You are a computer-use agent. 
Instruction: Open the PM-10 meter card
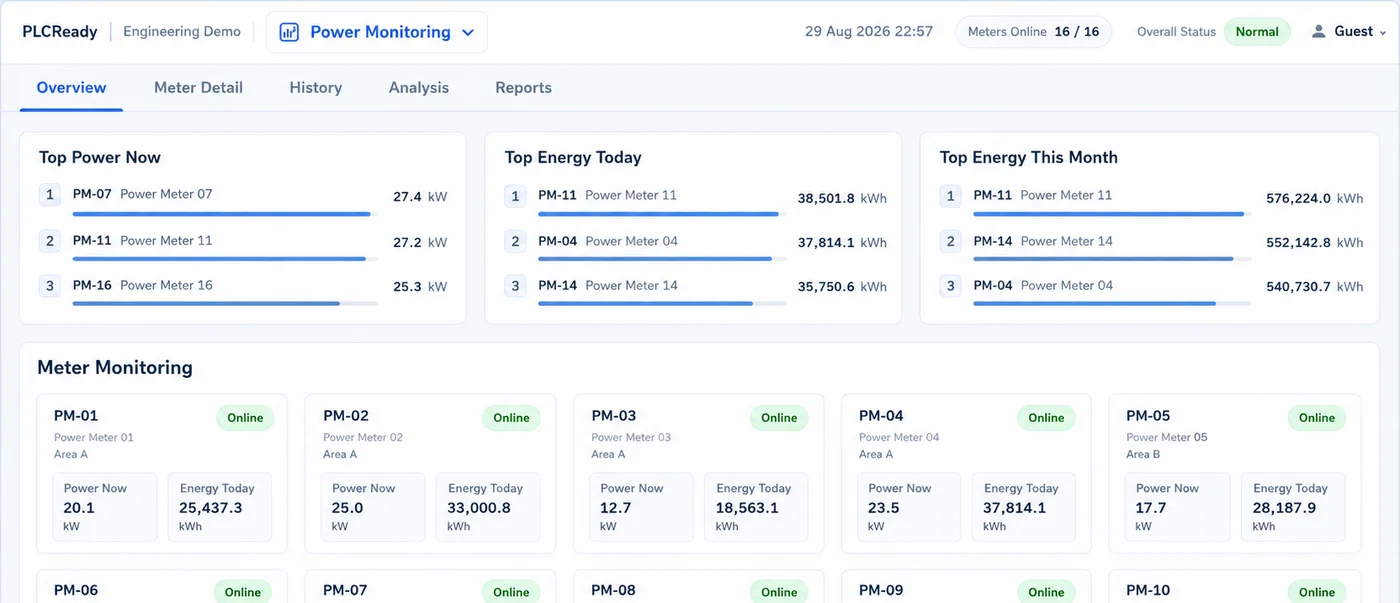coord(1235,587)
